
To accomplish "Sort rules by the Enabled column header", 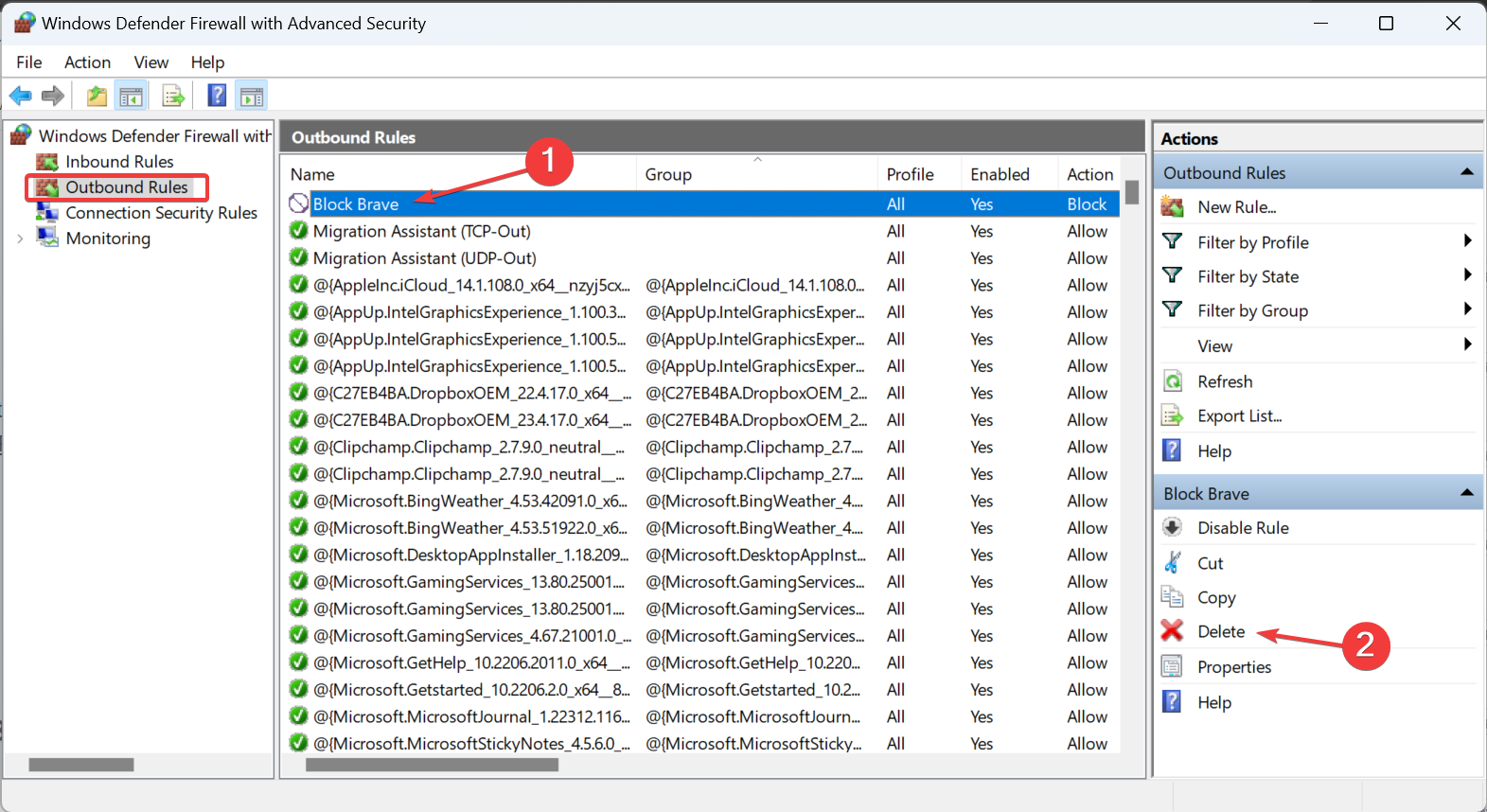I will pos(1009,174).
